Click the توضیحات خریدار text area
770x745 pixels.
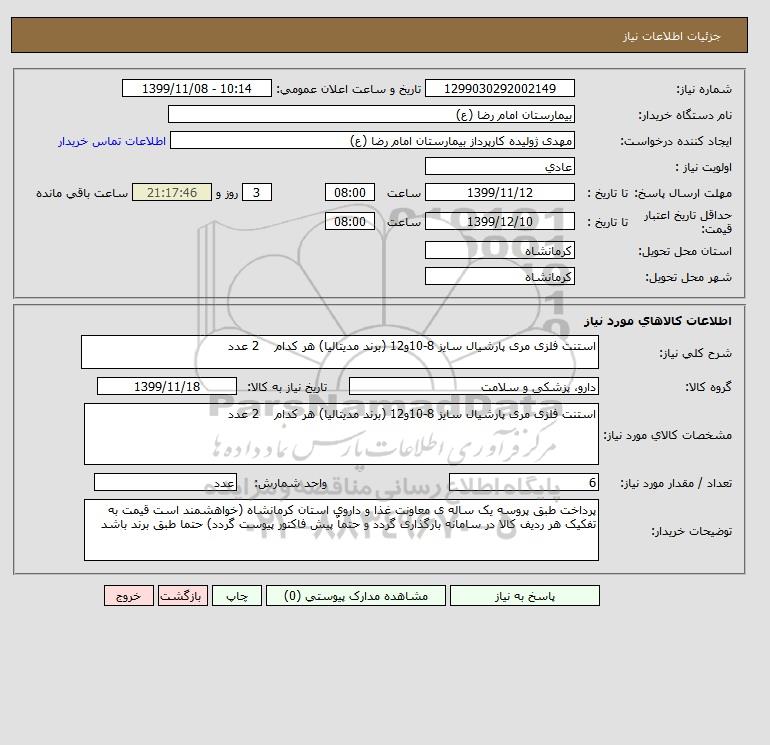[341, 530]
